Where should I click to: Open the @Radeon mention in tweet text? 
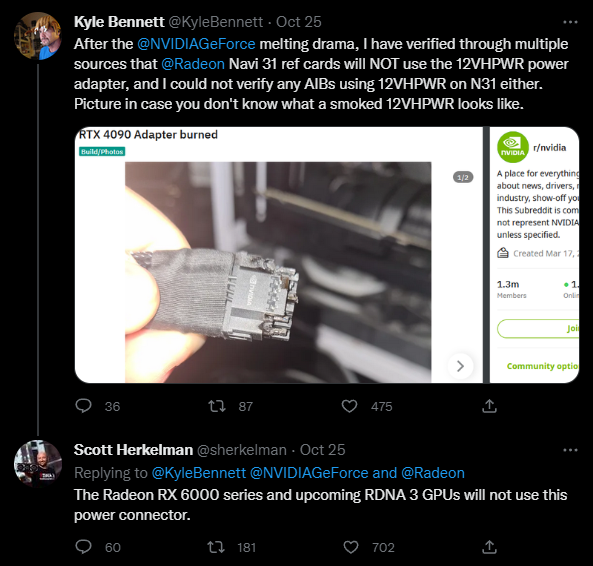pyautogui.click(x=193, y=64)
